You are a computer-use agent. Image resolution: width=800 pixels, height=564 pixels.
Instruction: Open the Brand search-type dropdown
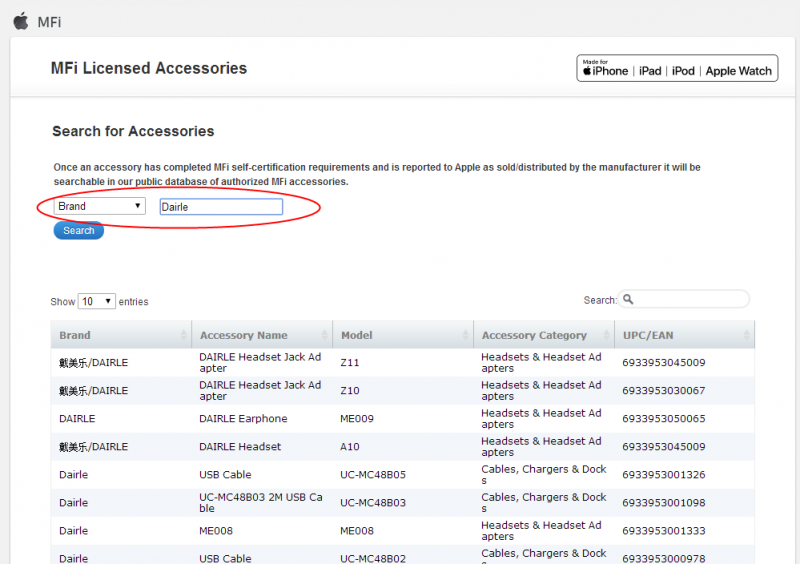pyautogui.click(x=100, y=206)
